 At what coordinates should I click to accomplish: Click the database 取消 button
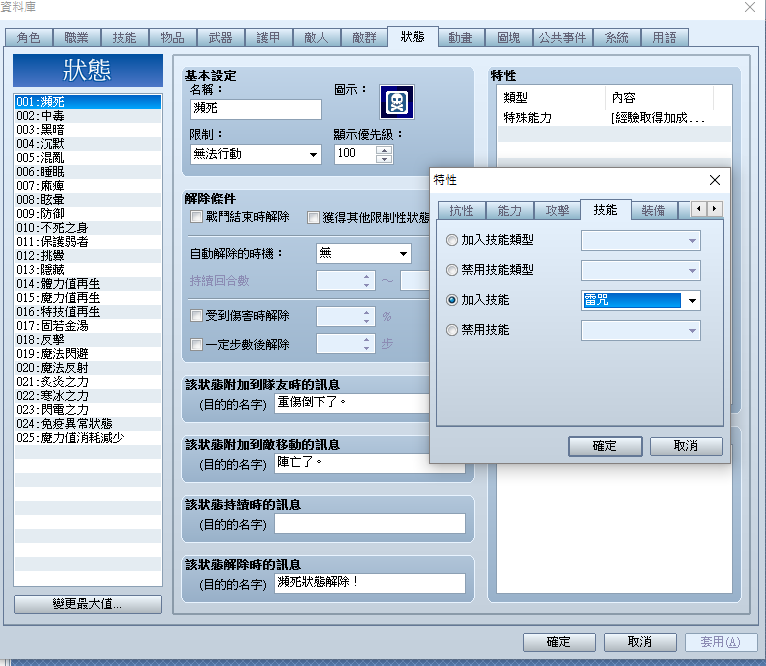coord(640,642)
